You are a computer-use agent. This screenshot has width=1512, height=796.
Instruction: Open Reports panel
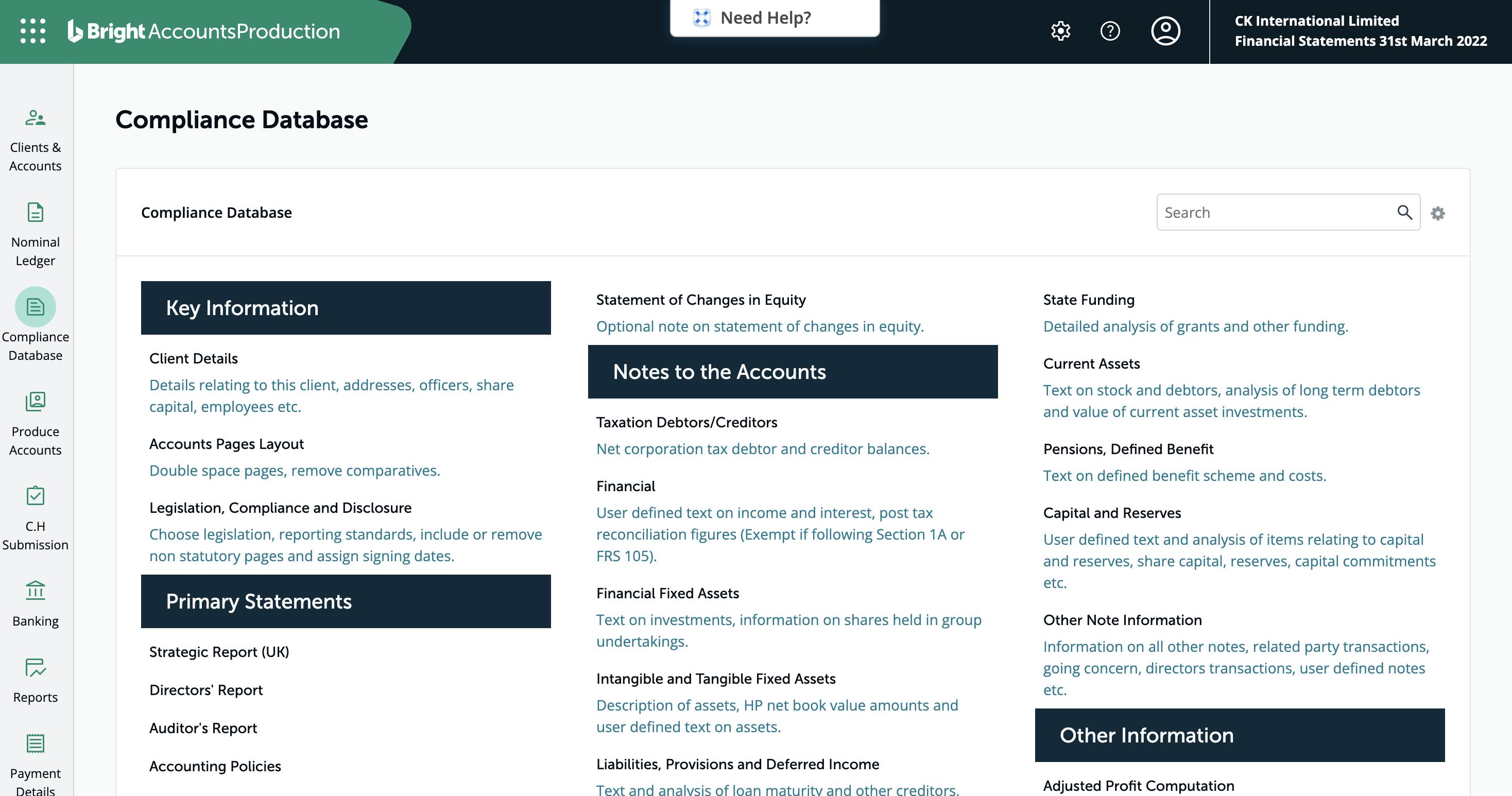coord(36,682)
